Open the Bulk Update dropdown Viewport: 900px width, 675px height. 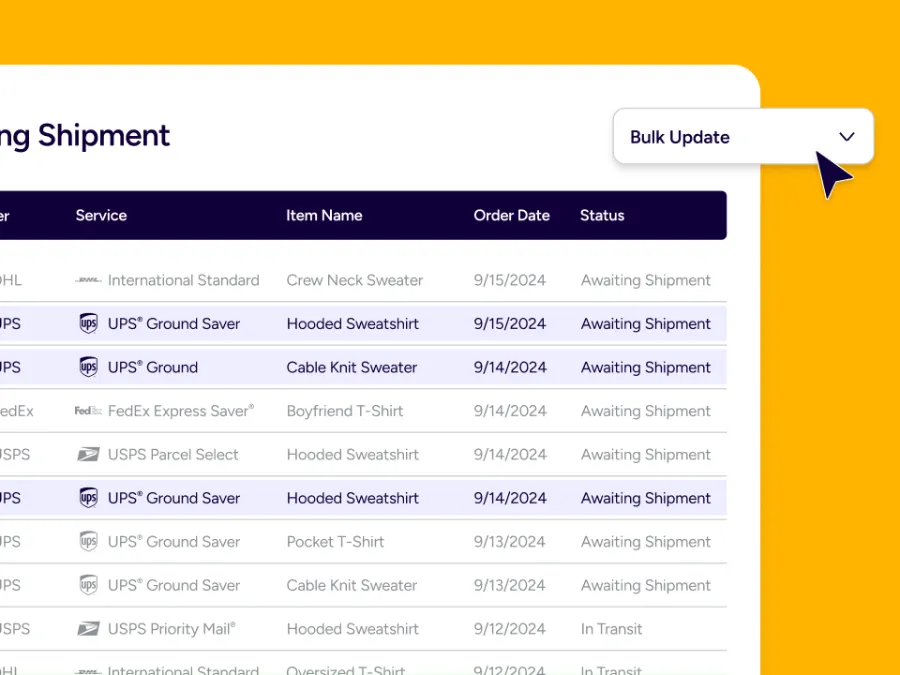click(742, 137)
